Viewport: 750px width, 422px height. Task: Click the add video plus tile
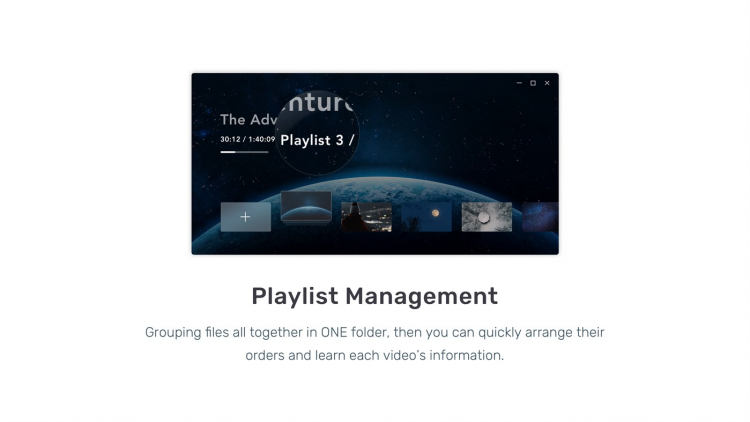[x=245, y=217]
